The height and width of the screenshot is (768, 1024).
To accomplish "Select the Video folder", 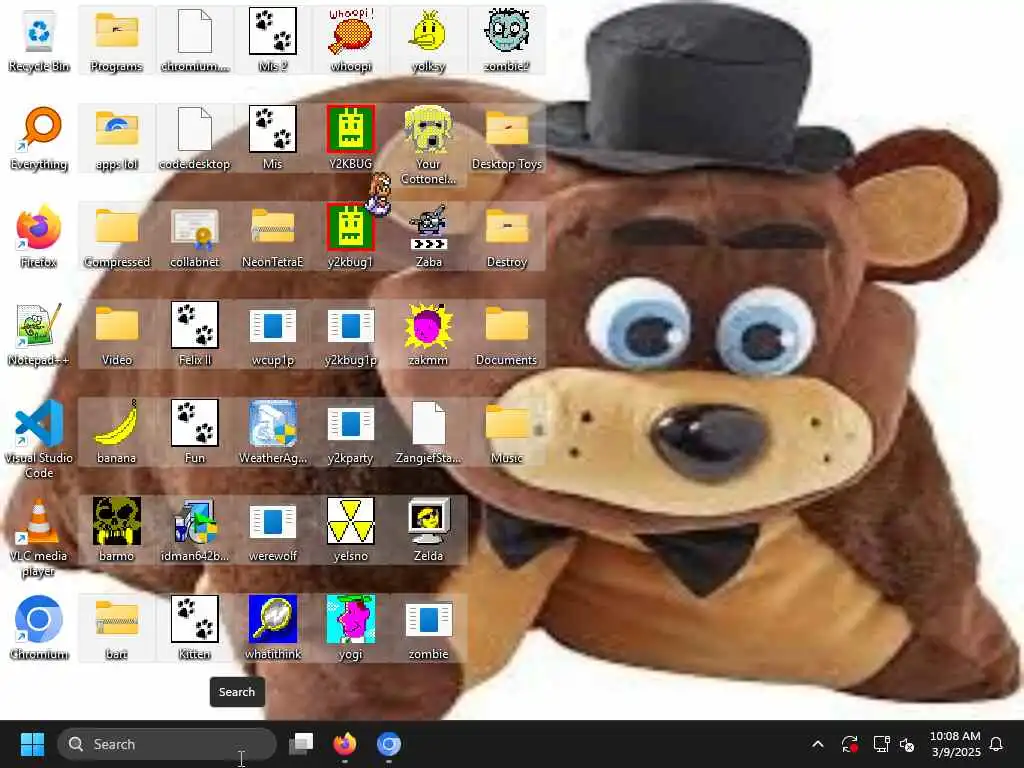I will click(116, 333).
